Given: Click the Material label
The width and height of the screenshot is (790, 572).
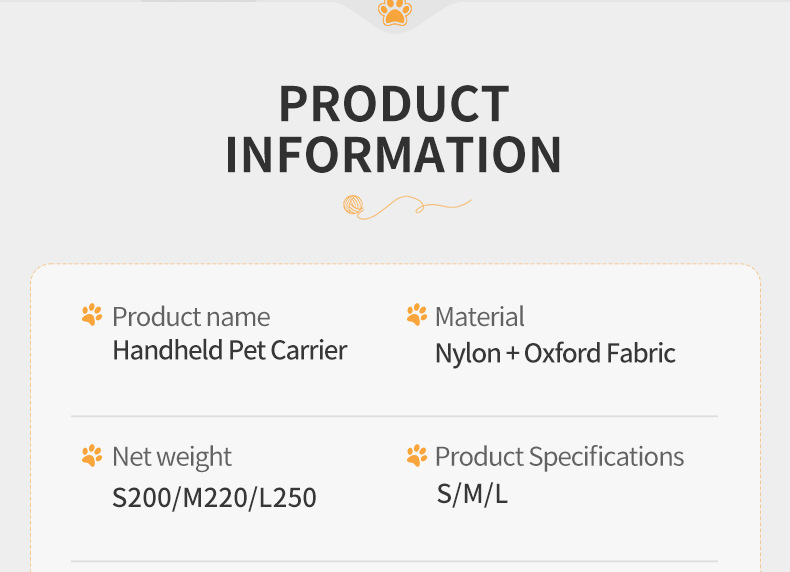Looking at the screenshot, I should pyautogui.click(x=479, y=317).
